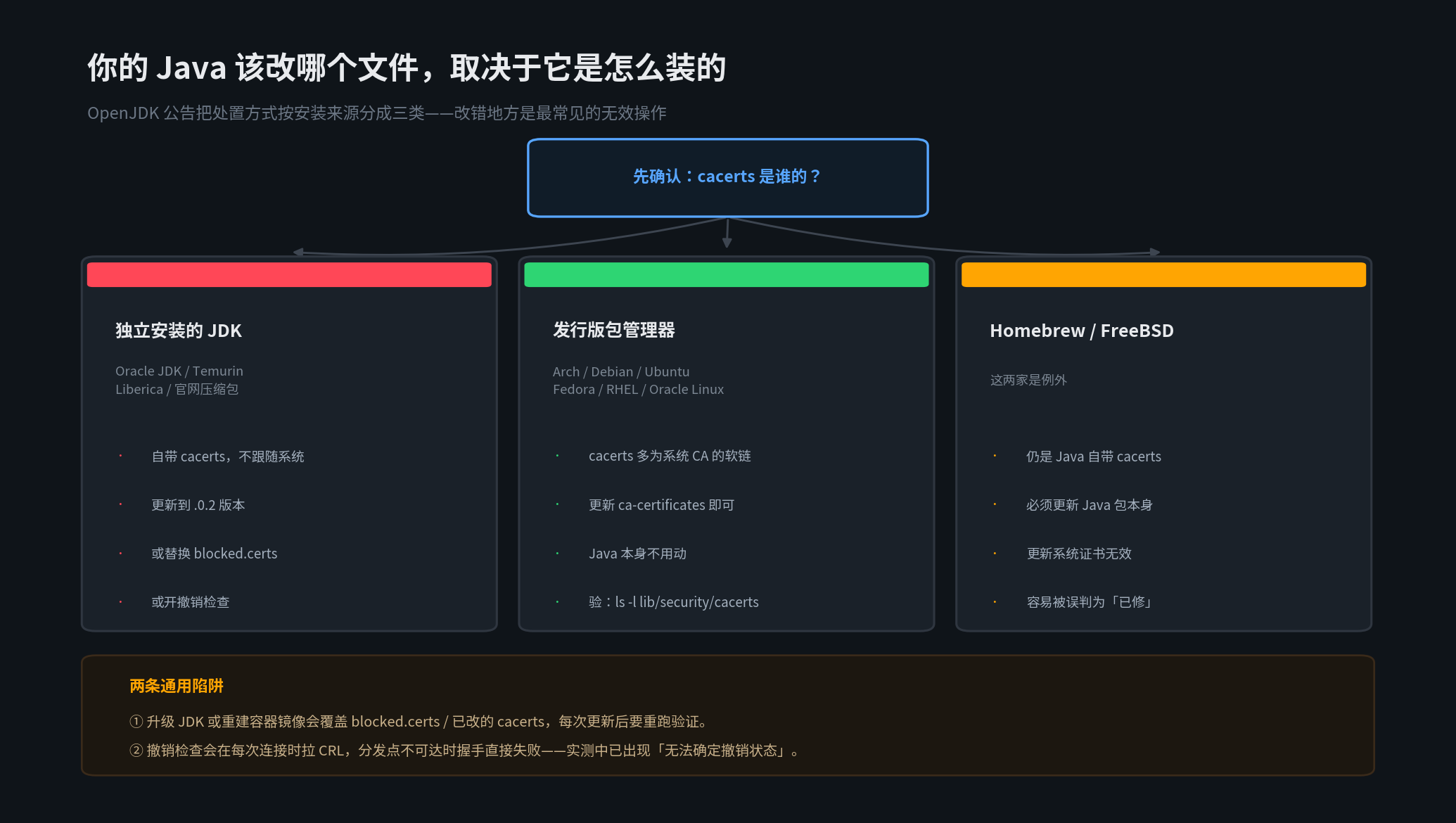Click the orange color bar above Homebrew / FreeBSD

1163,274
